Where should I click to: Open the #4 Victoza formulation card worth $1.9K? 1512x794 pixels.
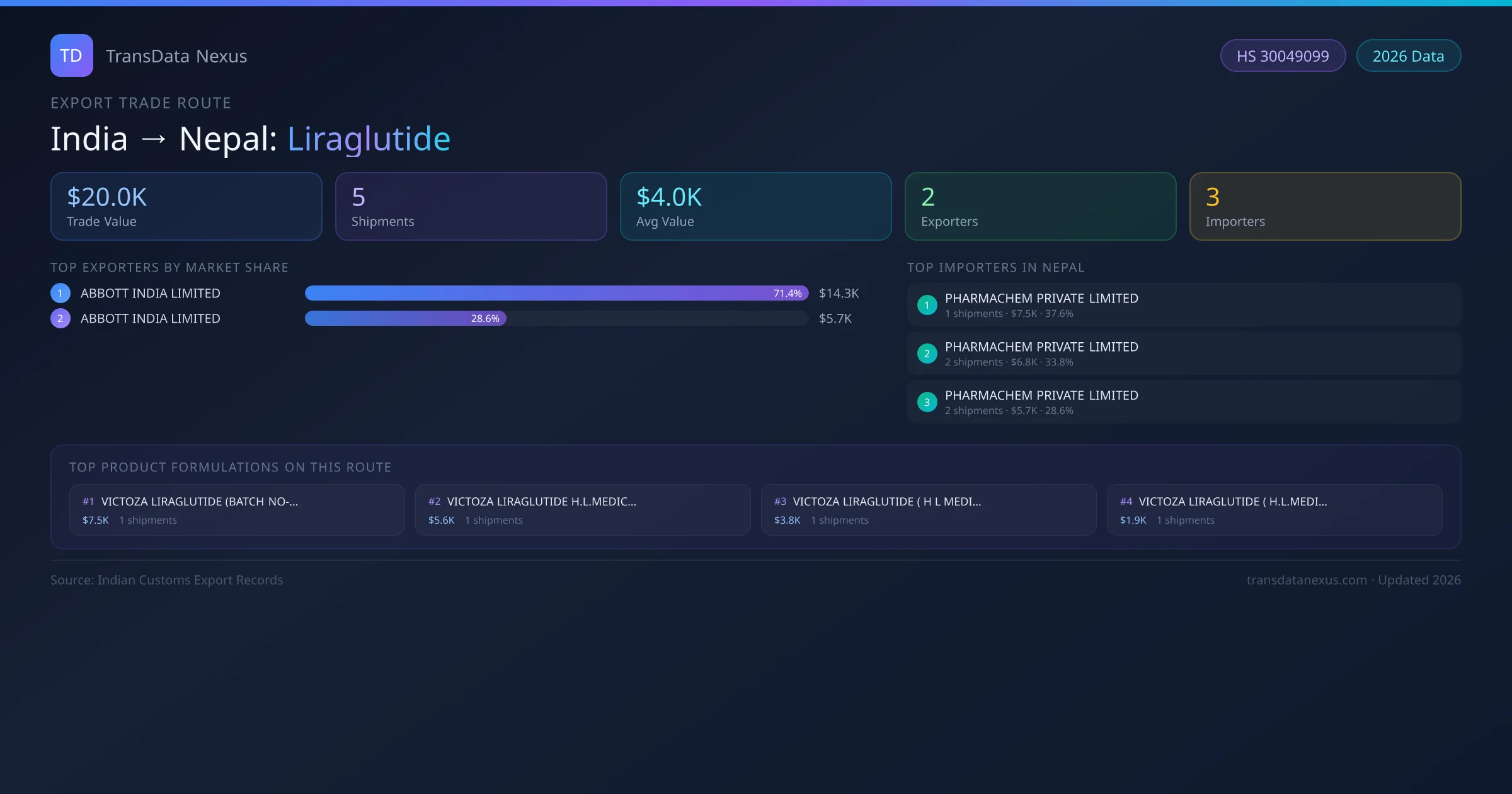click(x=1274, y=510)
